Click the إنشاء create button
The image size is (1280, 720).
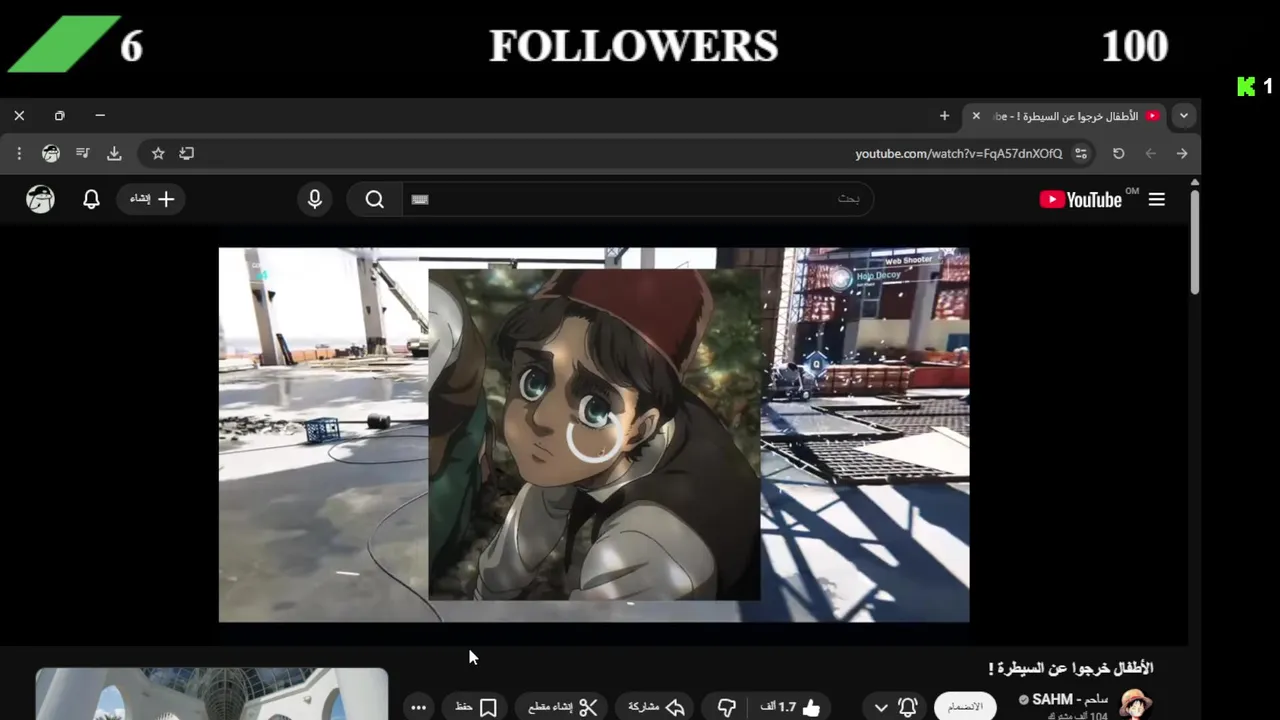pos(151,199)
